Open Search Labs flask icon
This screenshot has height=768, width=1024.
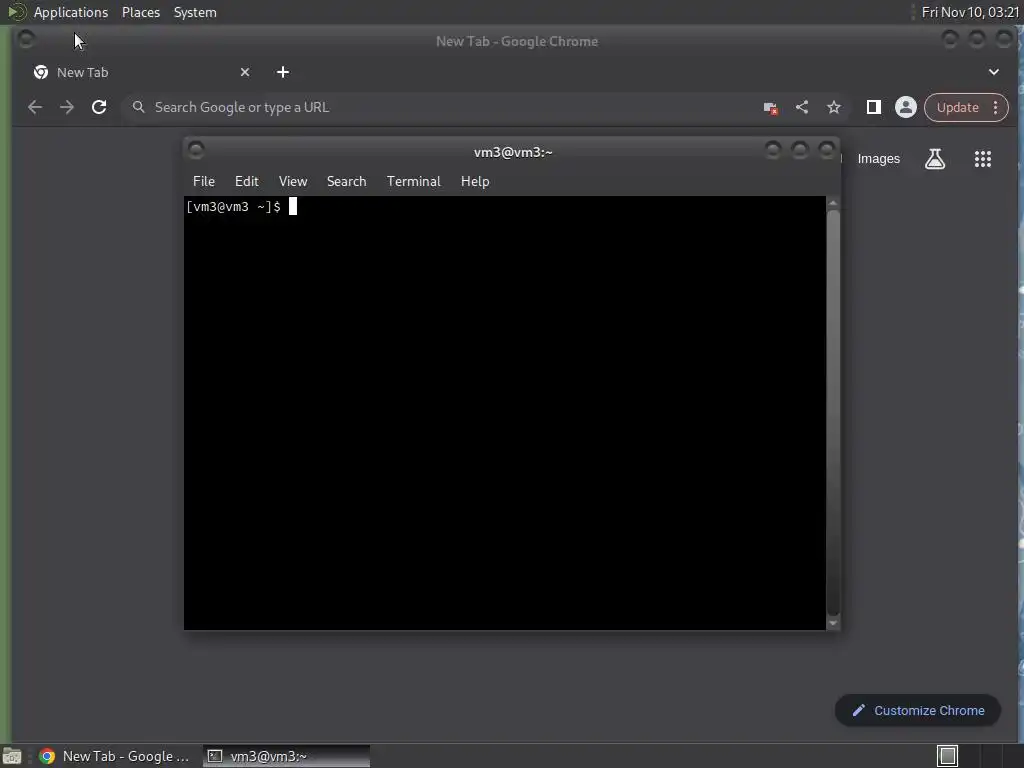coord(935,159)
